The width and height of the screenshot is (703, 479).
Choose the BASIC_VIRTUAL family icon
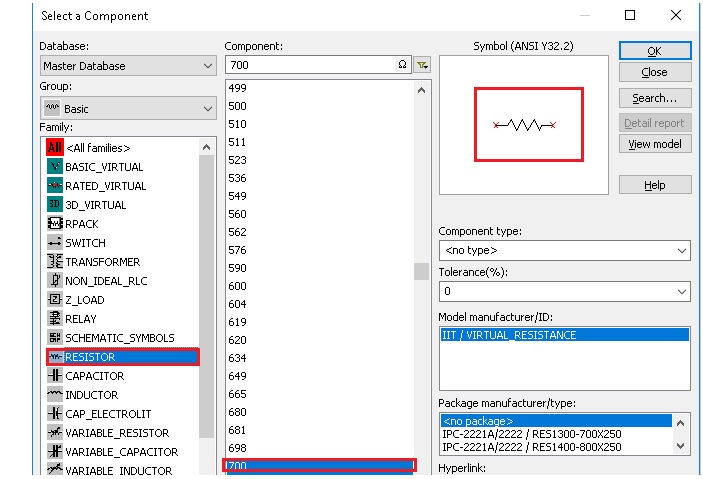click(55, 166)
